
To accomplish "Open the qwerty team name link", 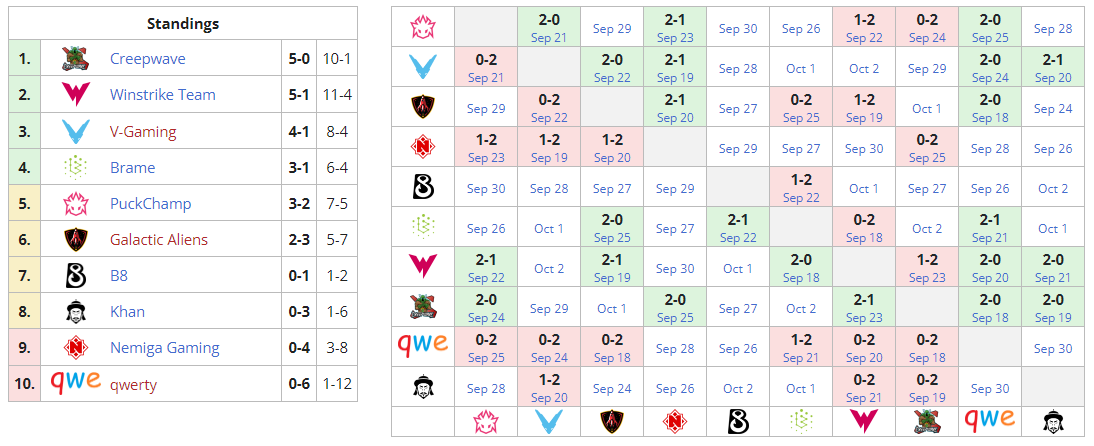I will coord(133,384).
